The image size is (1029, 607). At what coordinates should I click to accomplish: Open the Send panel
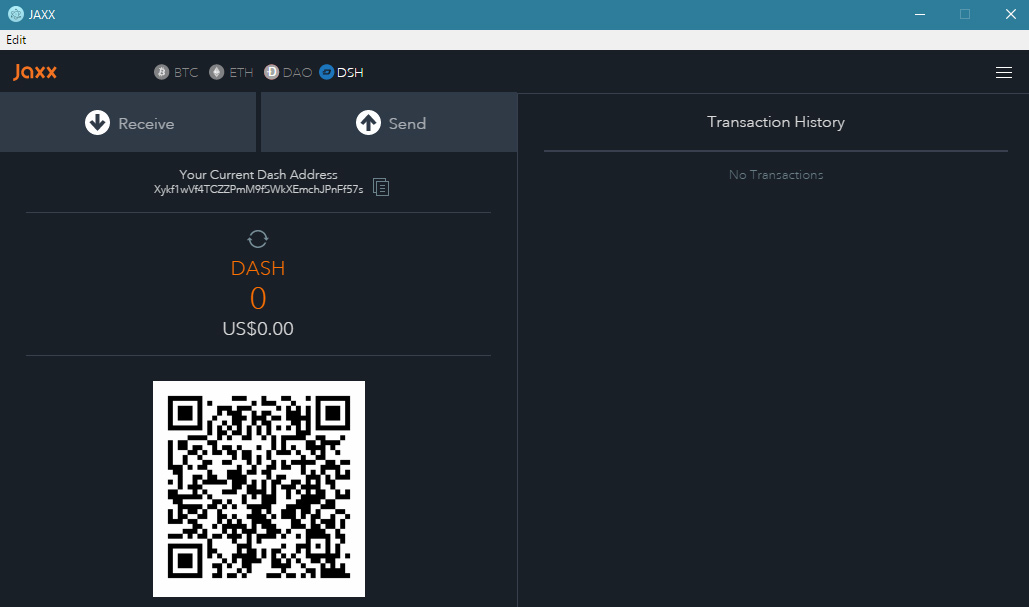point(389,123)
